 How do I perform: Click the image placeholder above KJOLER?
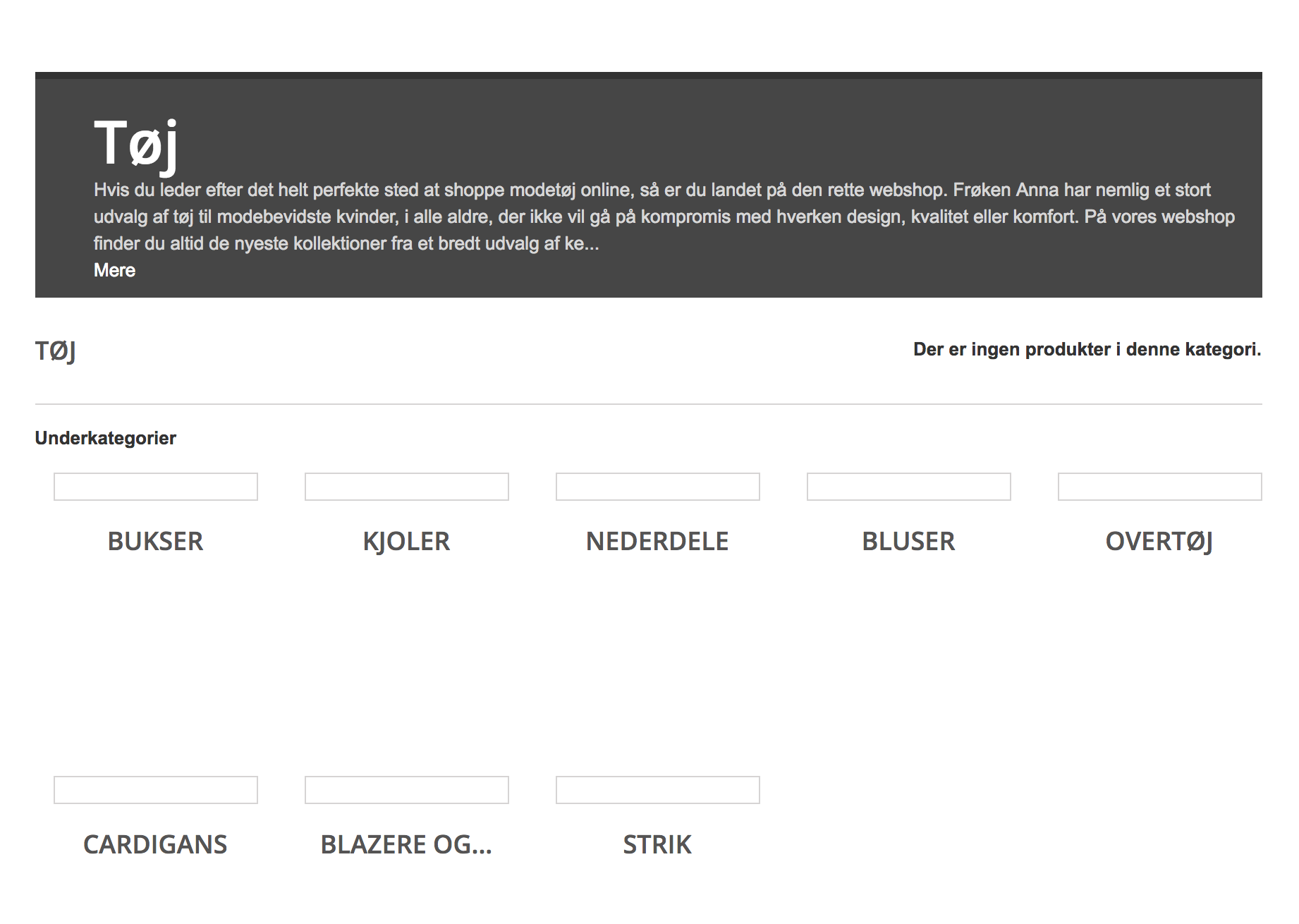coord(407,487)
